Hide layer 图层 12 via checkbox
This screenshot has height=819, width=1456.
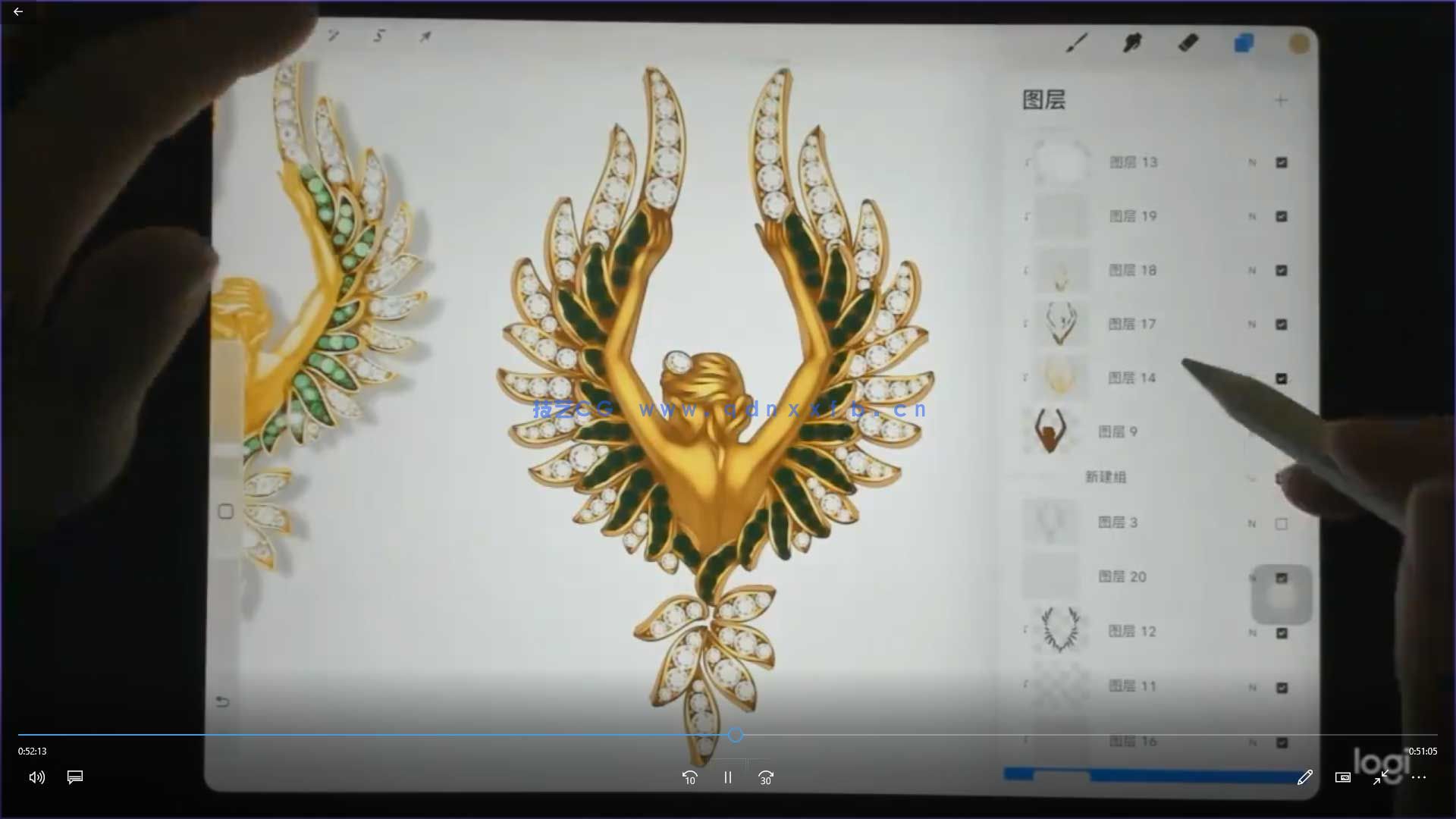click(x=1282, y=632)
